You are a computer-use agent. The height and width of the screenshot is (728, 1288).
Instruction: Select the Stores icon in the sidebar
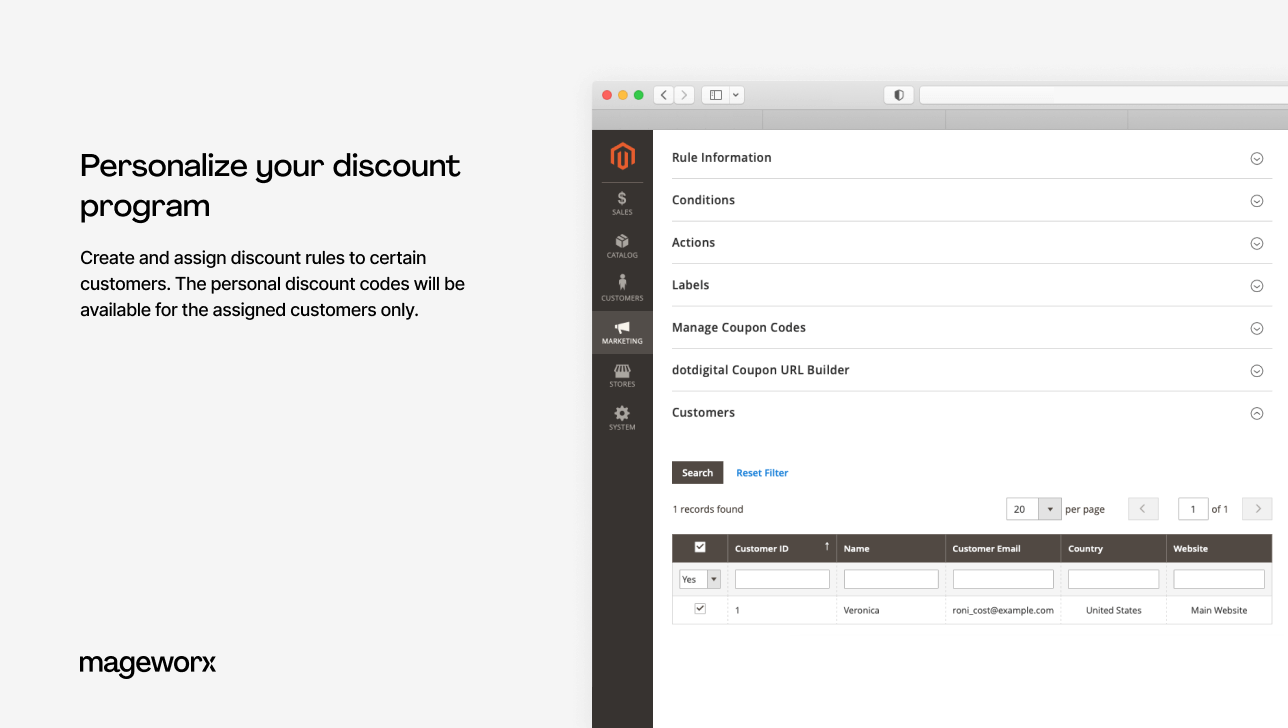pos(622,374)
